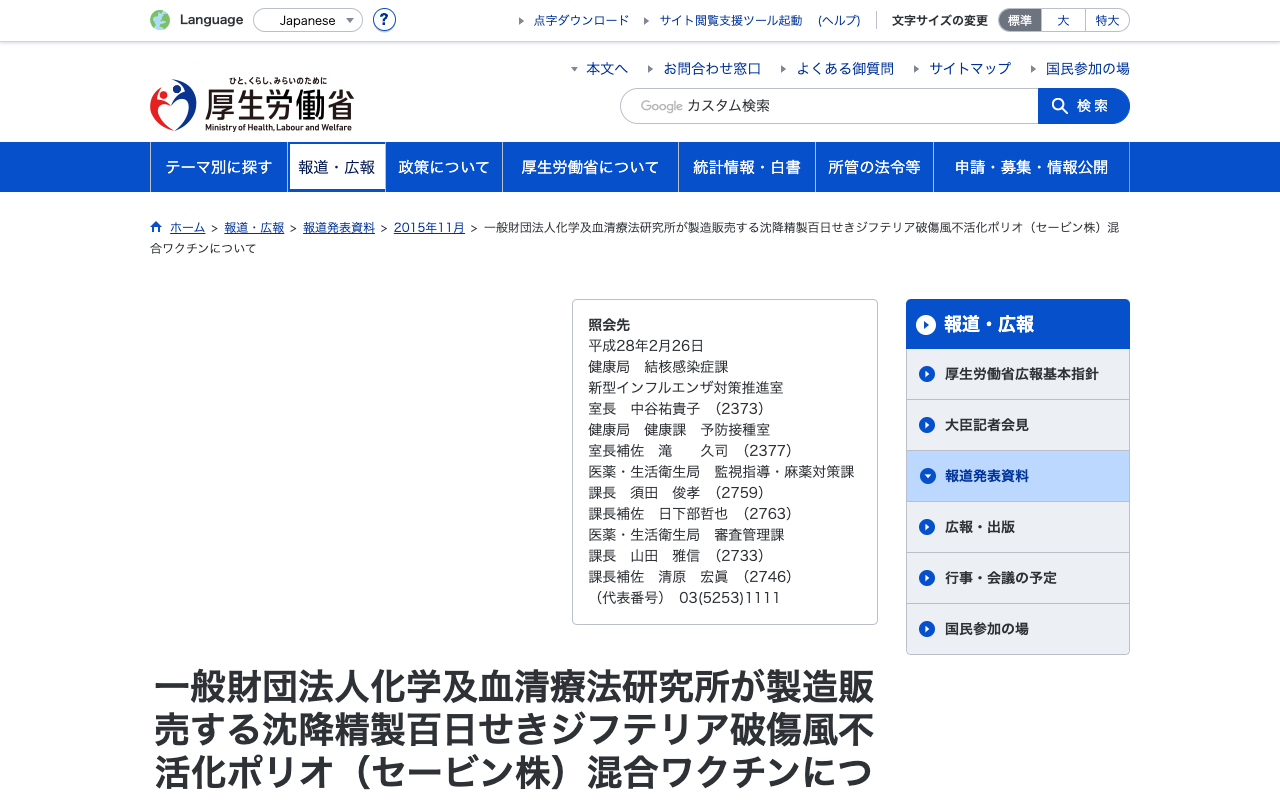
Task: Click the blue question mark help icon
Action: coord(384,20)
